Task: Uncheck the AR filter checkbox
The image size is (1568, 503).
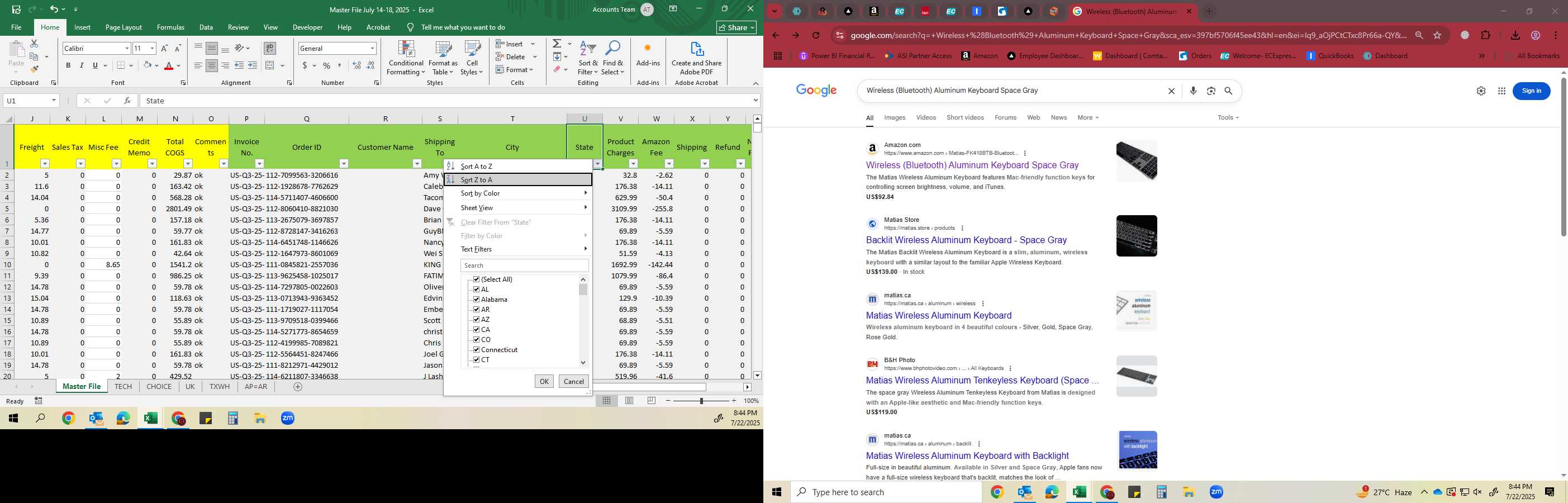Action: click(x=476, y=310)
